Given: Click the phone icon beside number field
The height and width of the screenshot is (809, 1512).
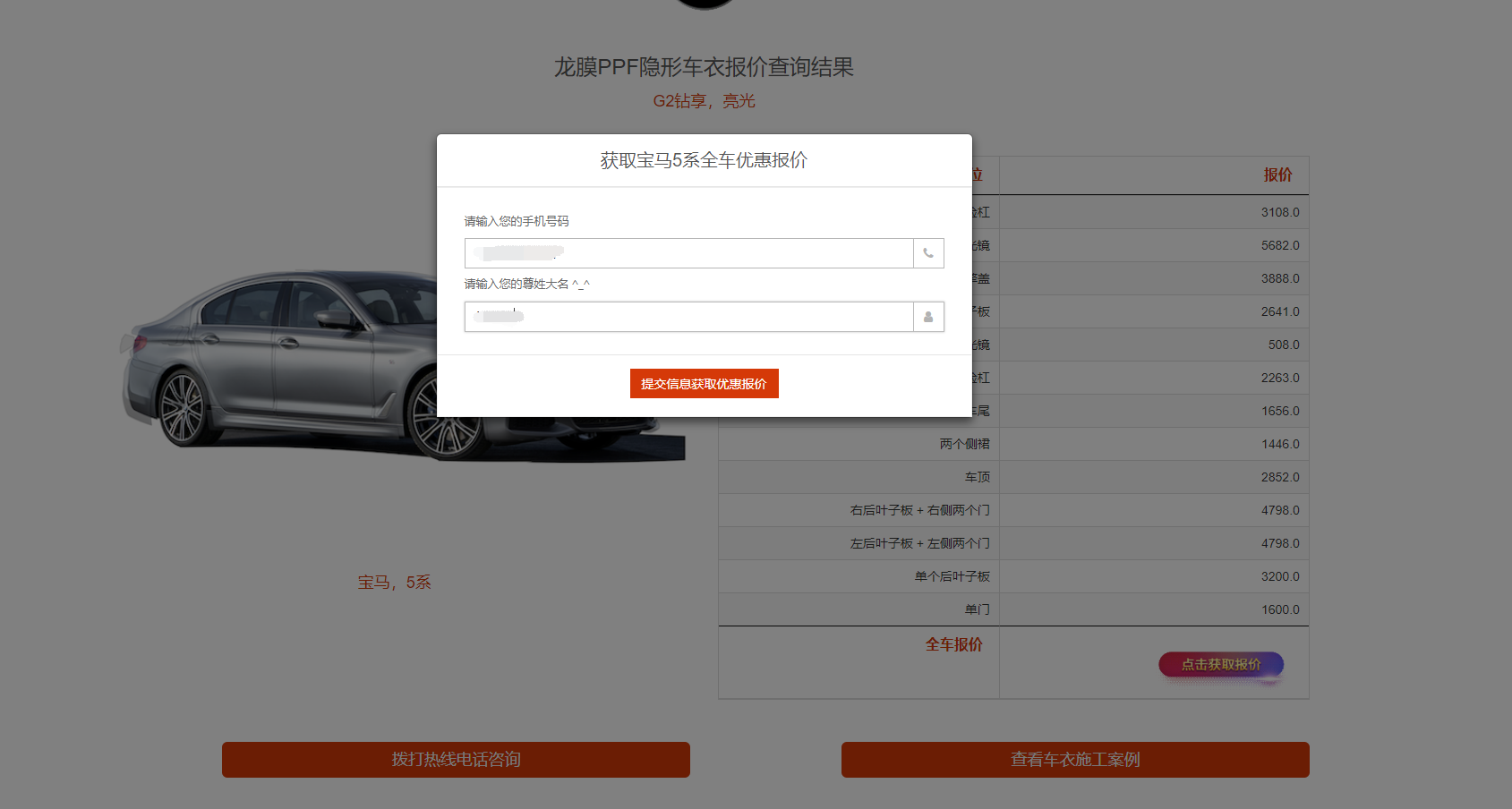Looking at the screenshot, I should click(x=928, y=253).
